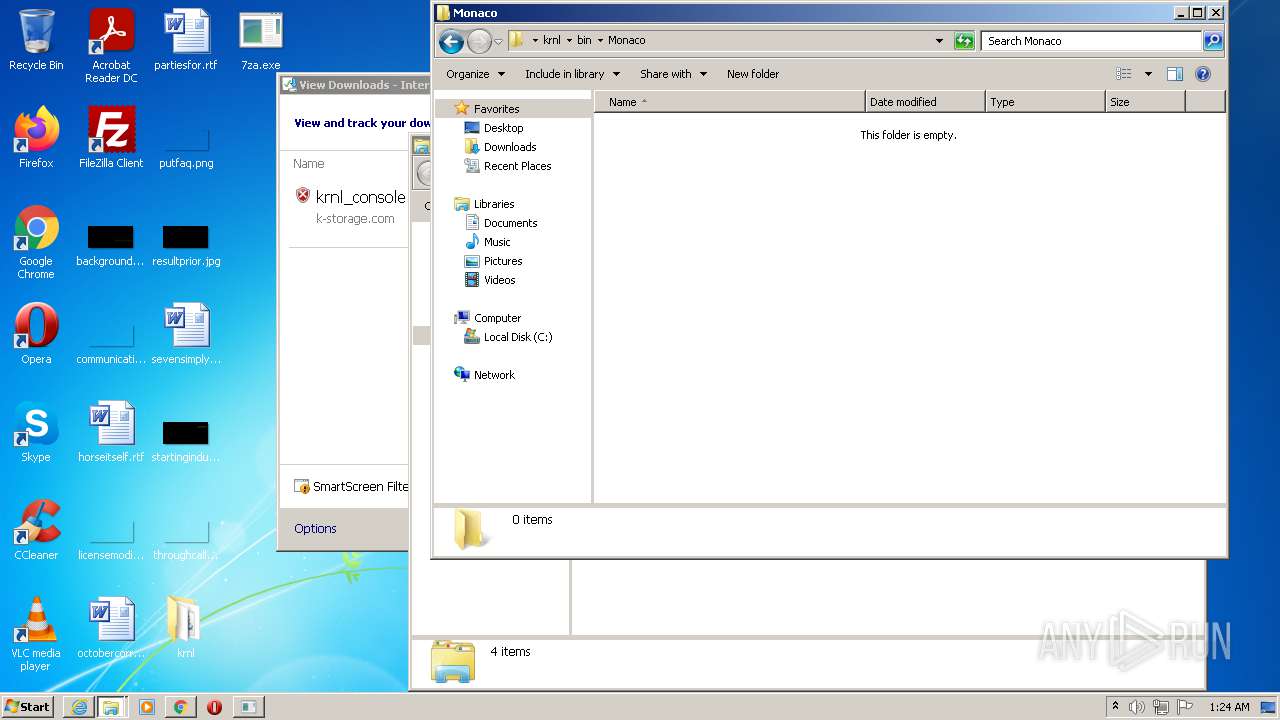This screenshot has height=720, width=1280.
Task: Select Favorites in navigation pane
Action: click(x=496, y=108)
